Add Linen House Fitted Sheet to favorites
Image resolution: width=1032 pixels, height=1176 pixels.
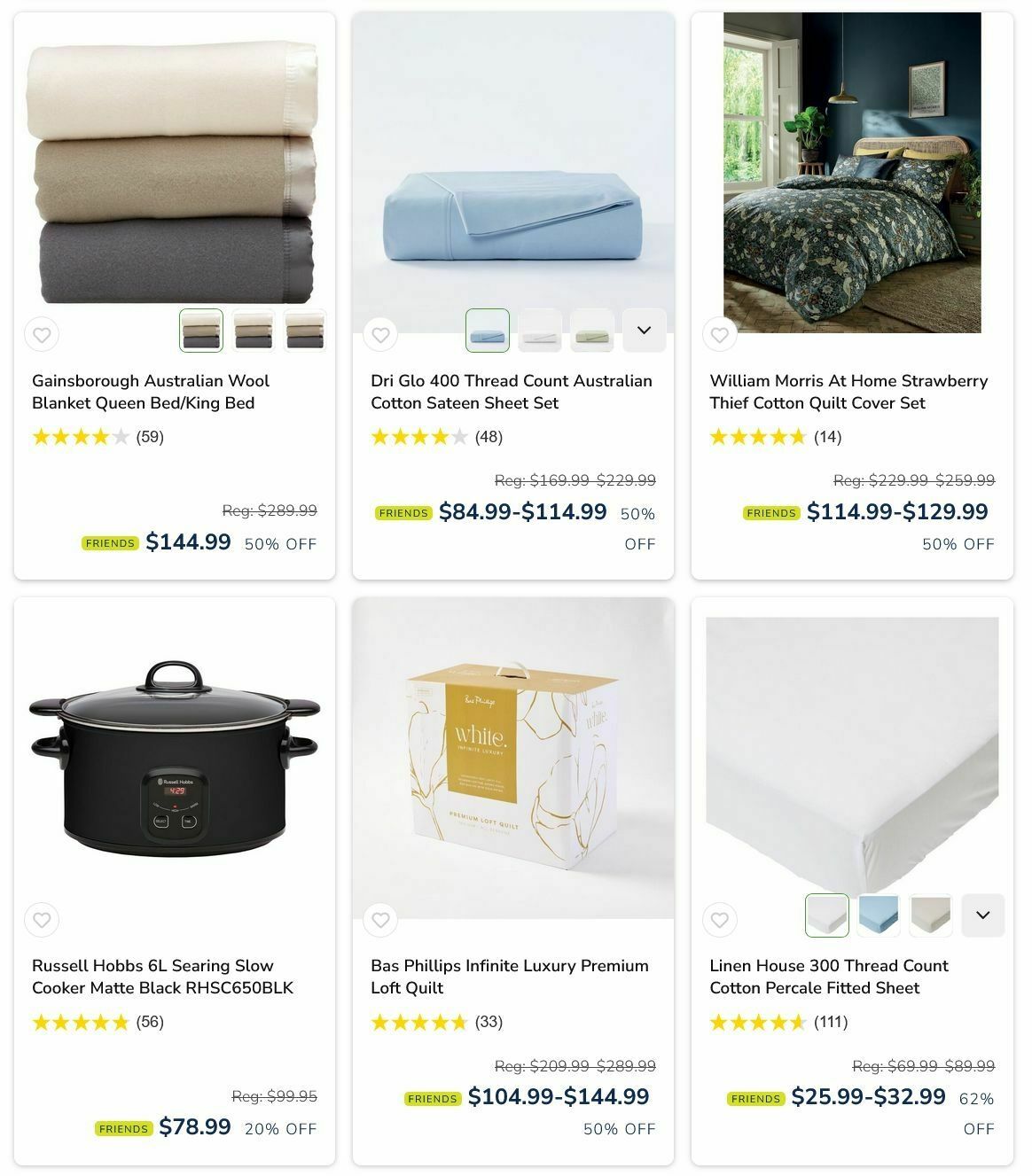[x=720, y=920]
